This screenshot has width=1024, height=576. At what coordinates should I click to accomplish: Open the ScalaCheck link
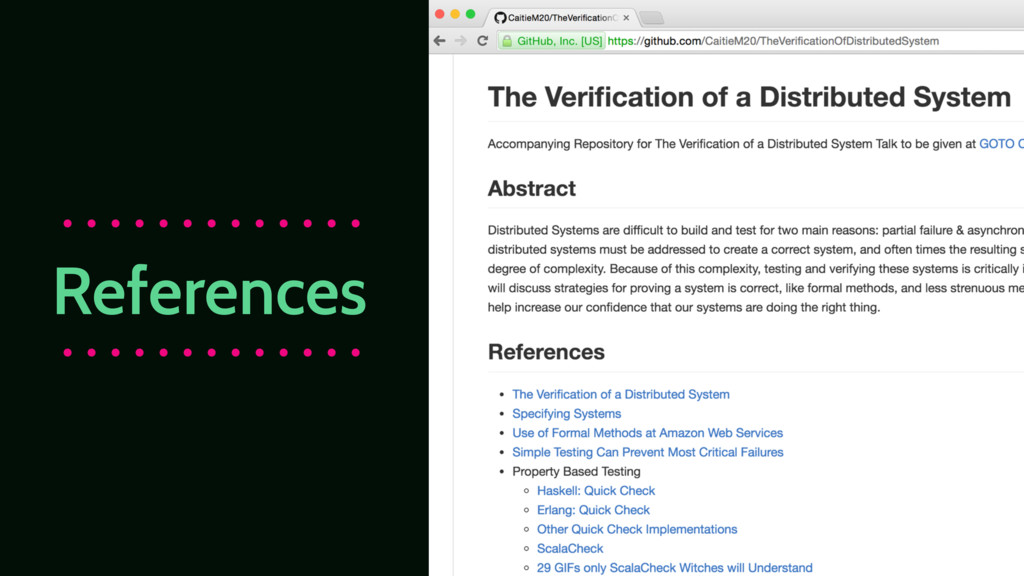point(570,548)
